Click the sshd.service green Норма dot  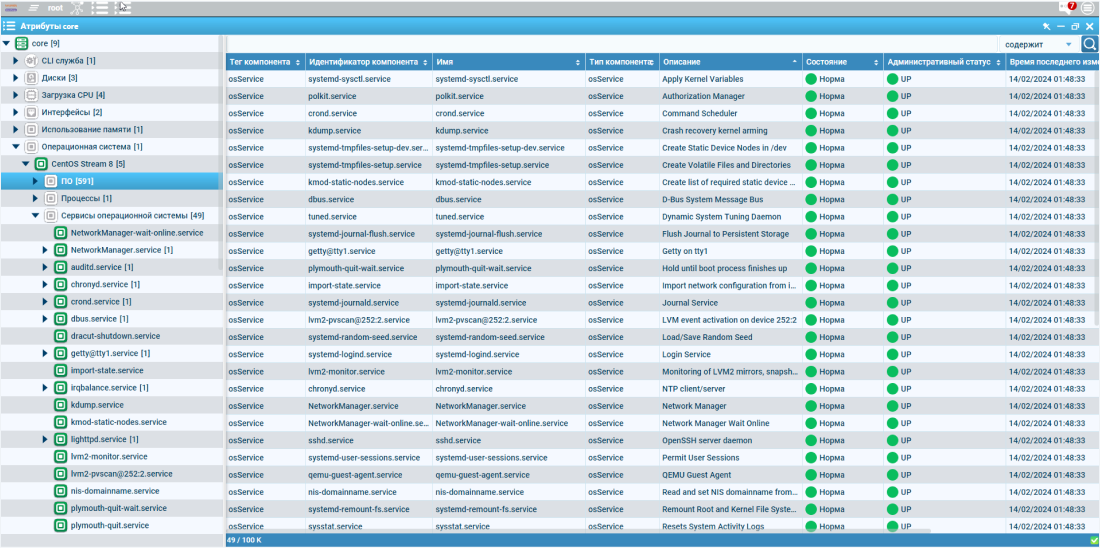click(x=810, y=441)
